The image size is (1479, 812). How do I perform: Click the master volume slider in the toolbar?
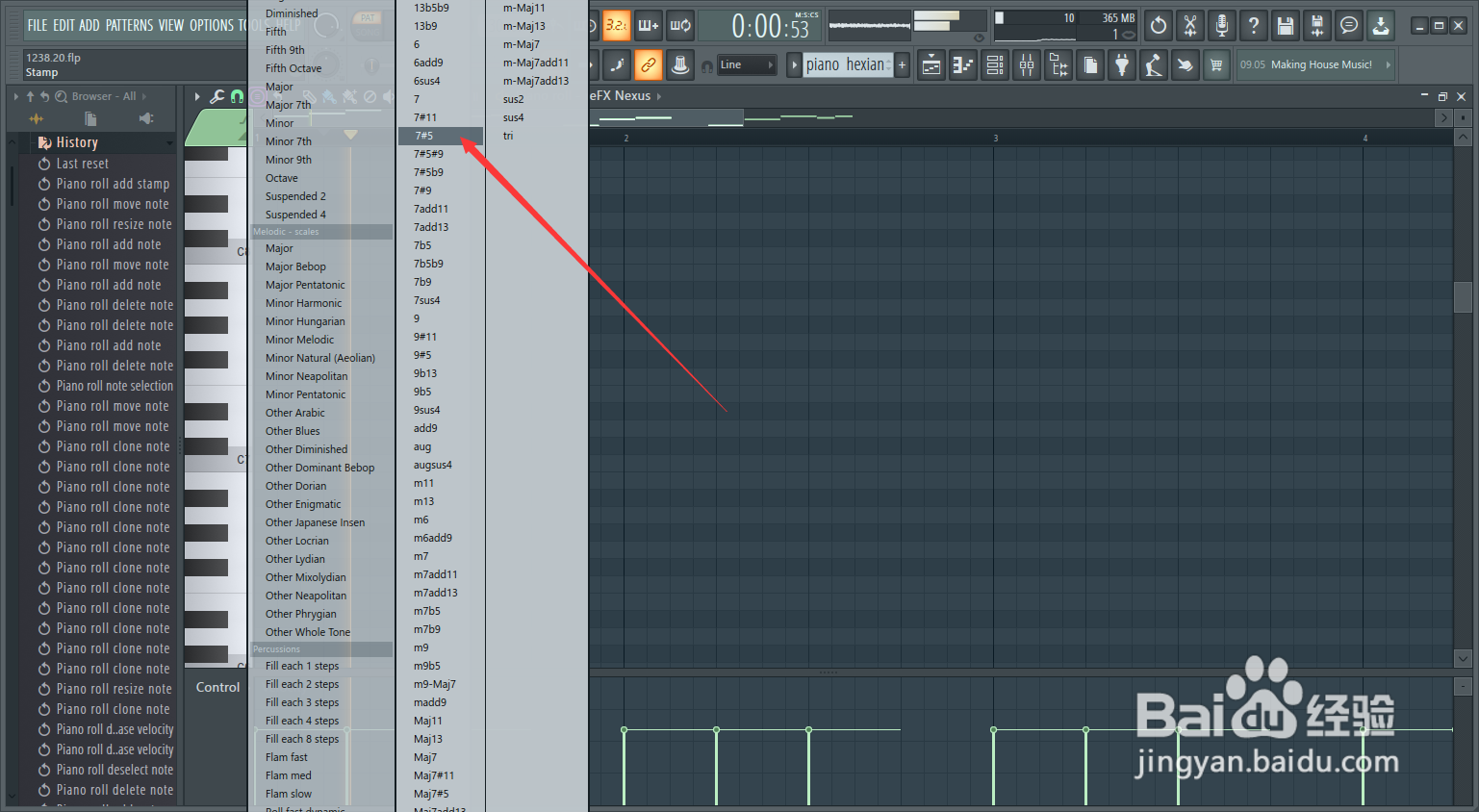tap(937, 15)
